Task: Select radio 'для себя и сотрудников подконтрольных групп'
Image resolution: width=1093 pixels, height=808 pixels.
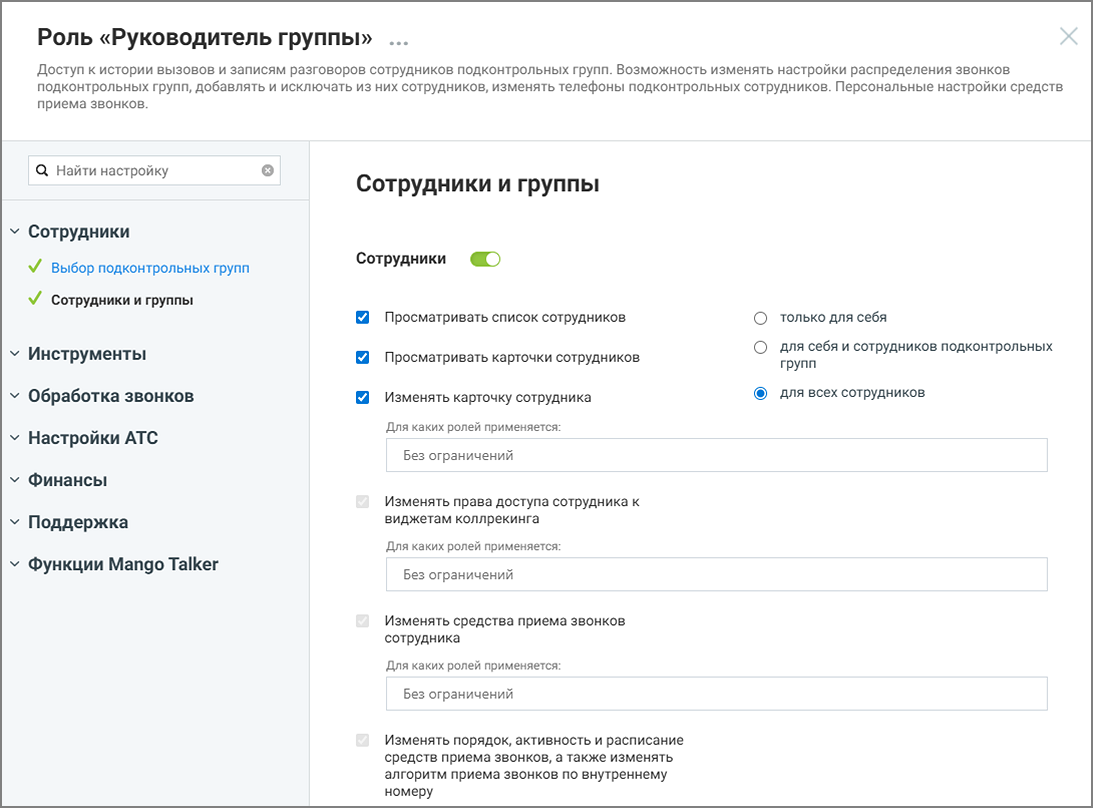Action: point(760,347)
